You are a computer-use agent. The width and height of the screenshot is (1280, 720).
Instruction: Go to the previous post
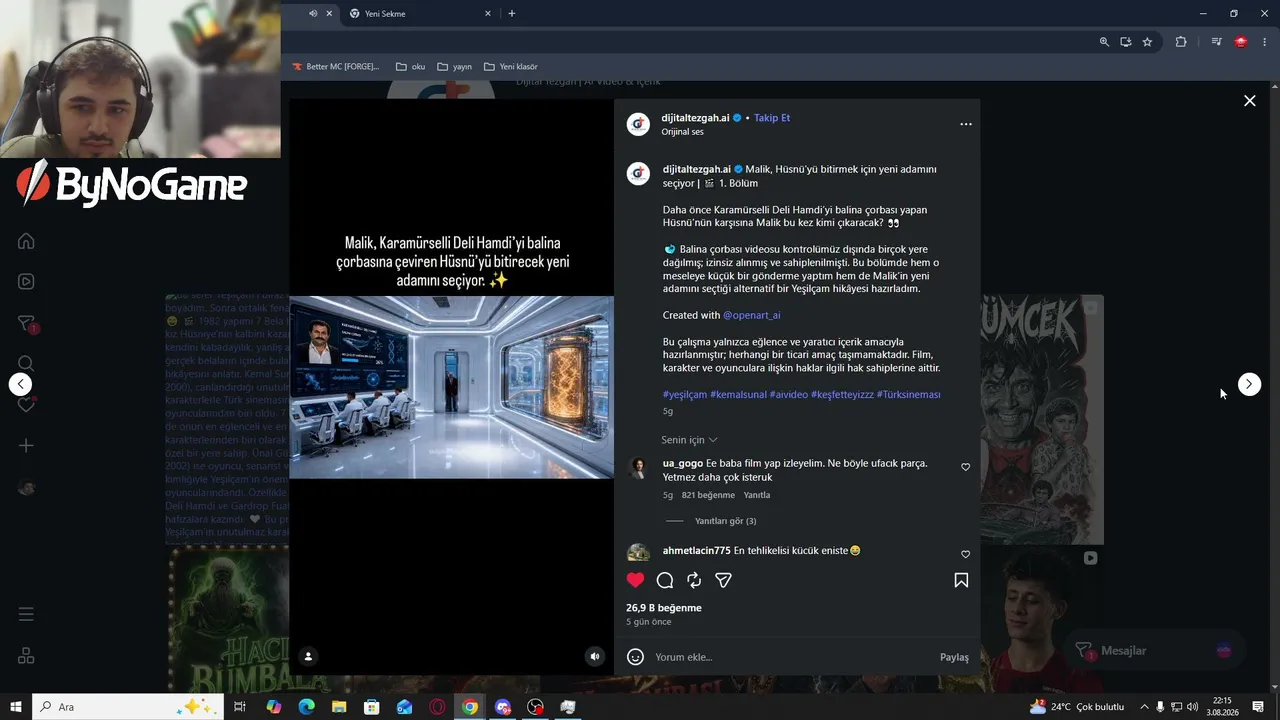(x=20, y=384)
